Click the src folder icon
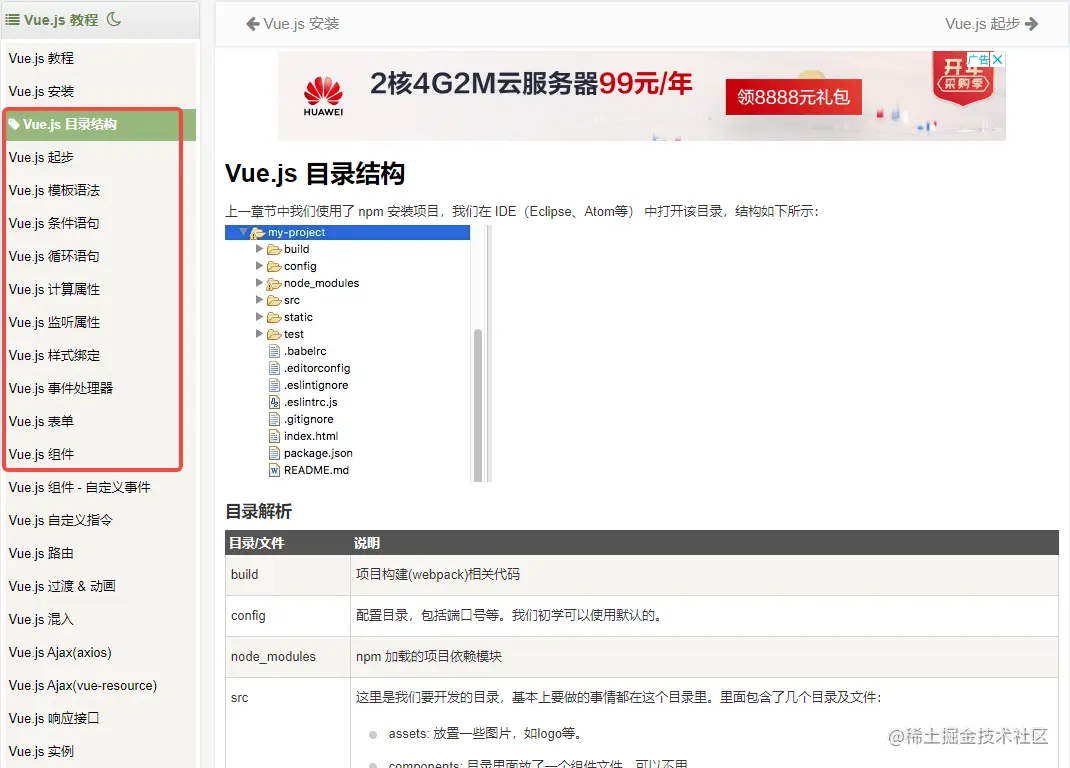Image resolution: width=1070 pixels, height=768 pixels. 274,300
